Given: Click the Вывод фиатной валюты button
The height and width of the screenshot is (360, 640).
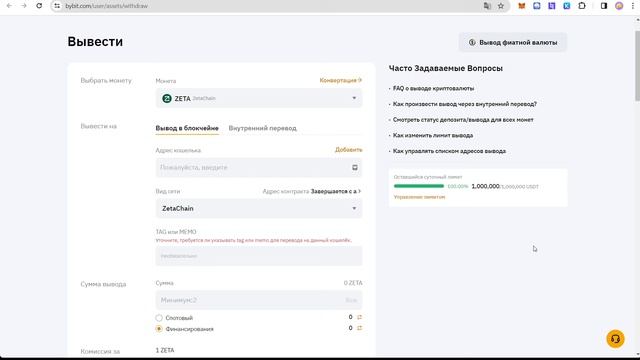Looking at the screenshot, I should click(x=513, y=42).
